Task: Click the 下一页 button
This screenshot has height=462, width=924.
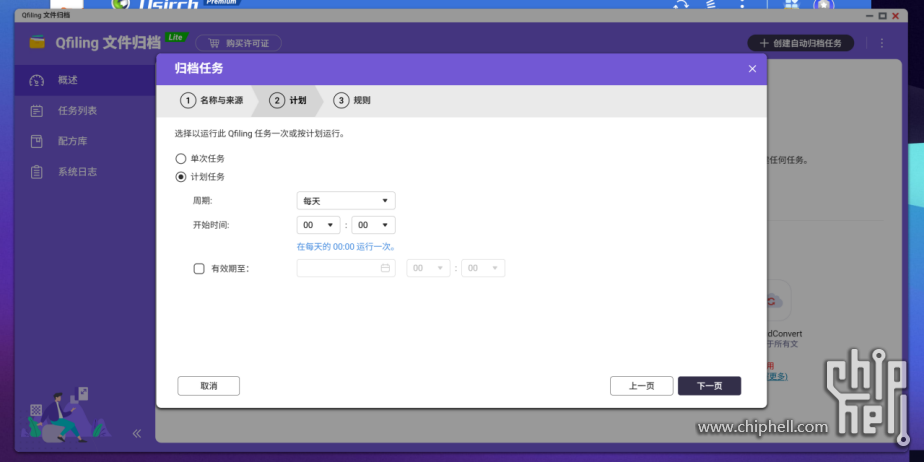Action: (710, 386)
